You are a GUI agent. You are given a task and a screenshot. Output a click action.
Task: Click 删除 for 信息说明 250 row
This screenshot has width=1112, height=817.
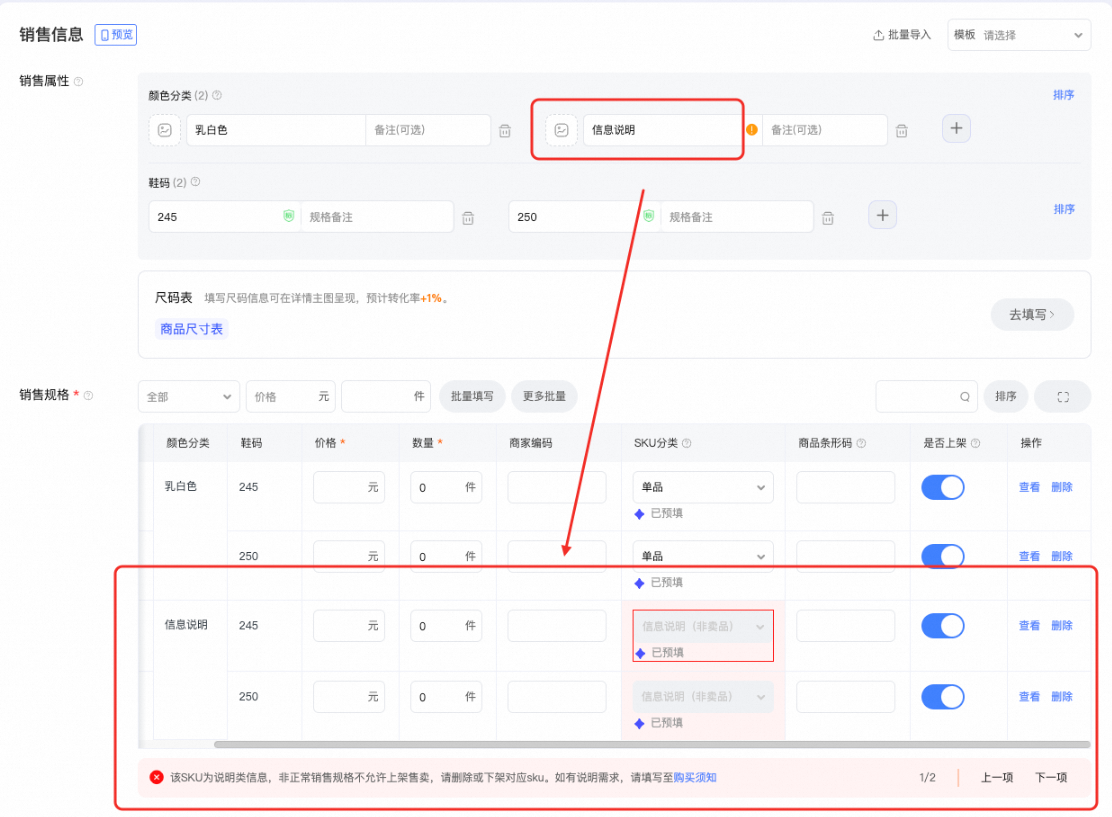coord(1062,696)
